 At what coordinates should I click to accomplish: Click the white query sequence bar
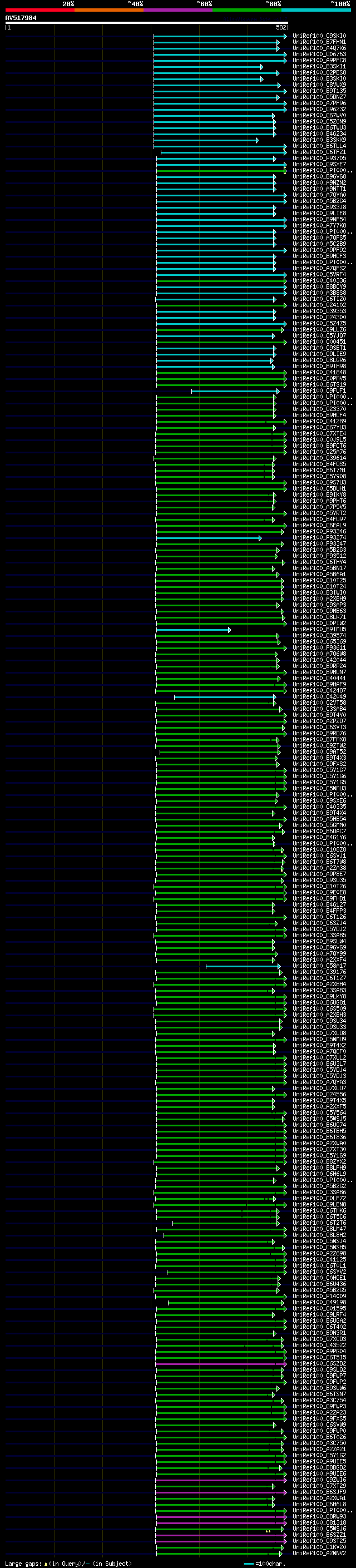(147, 22)
